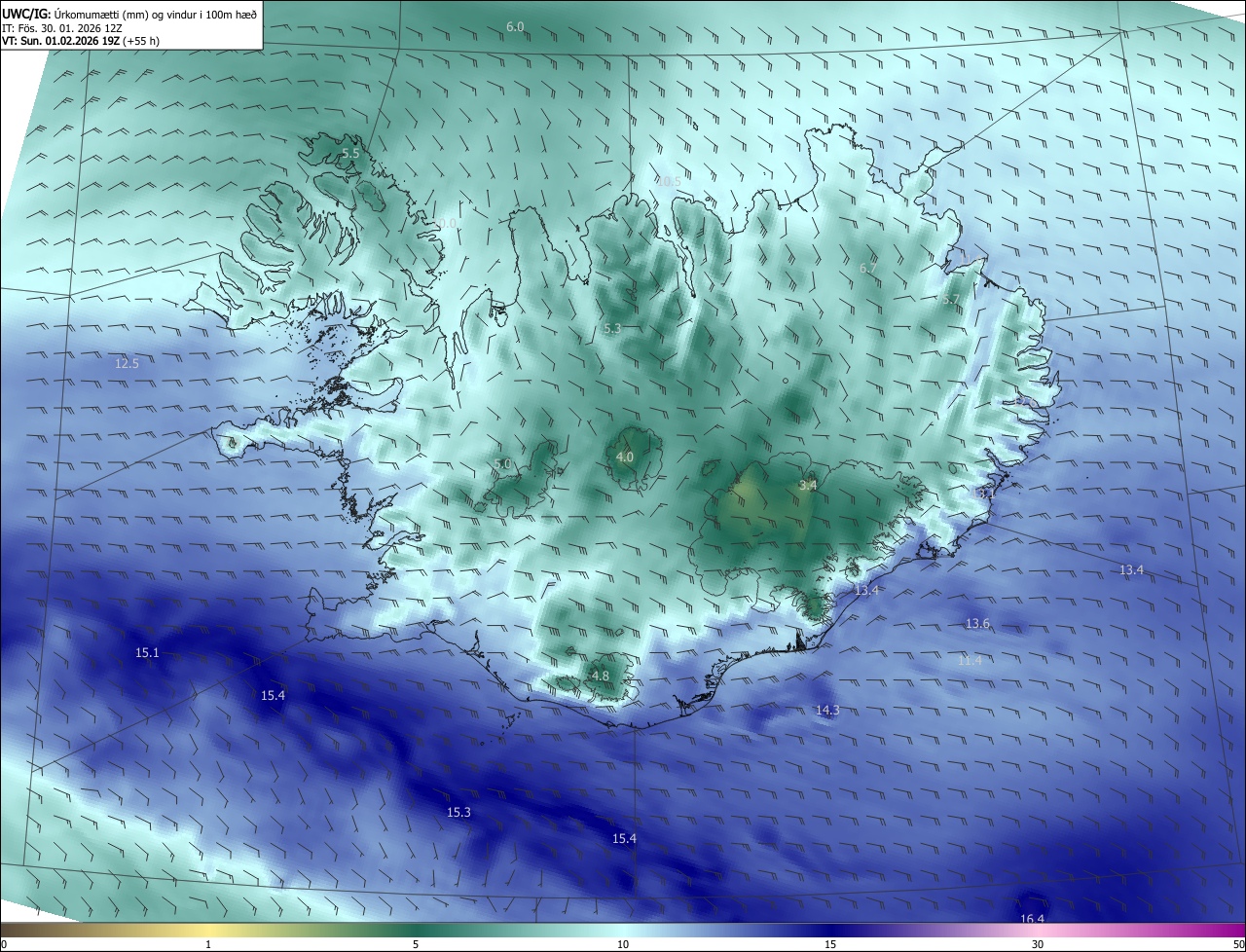Click the 6.0 value label on the map
1246x952 pixels.
pos(515,26)
